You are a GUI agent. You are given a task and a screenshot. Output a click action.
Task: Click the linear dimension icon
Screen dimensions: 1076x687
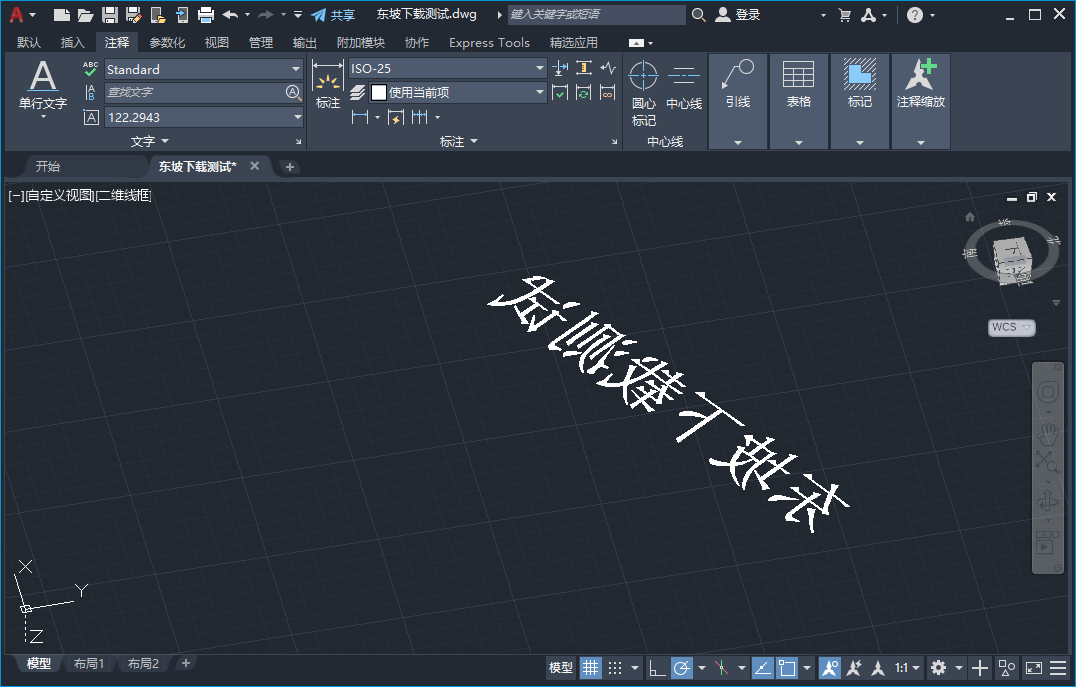(x=360, y=117)
